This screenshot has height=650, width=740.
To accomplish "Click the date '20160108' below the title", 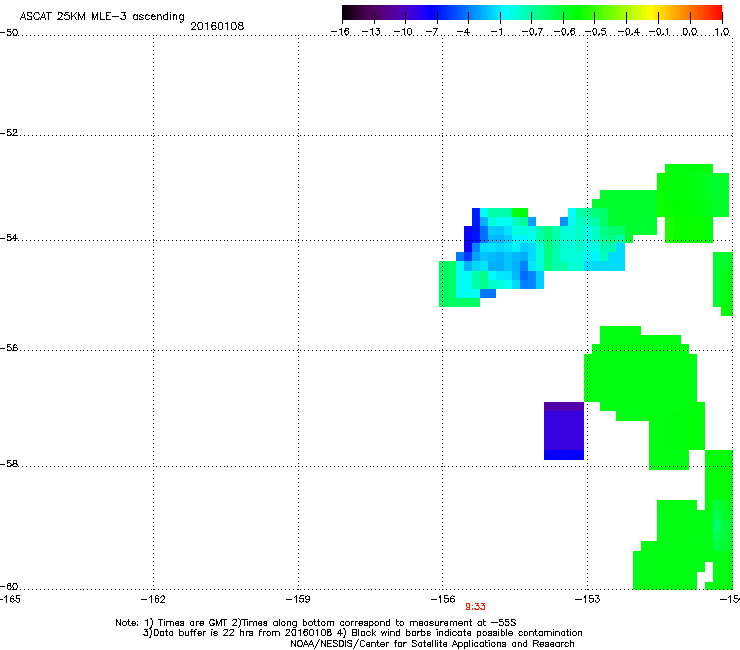I will click(217, 26).
